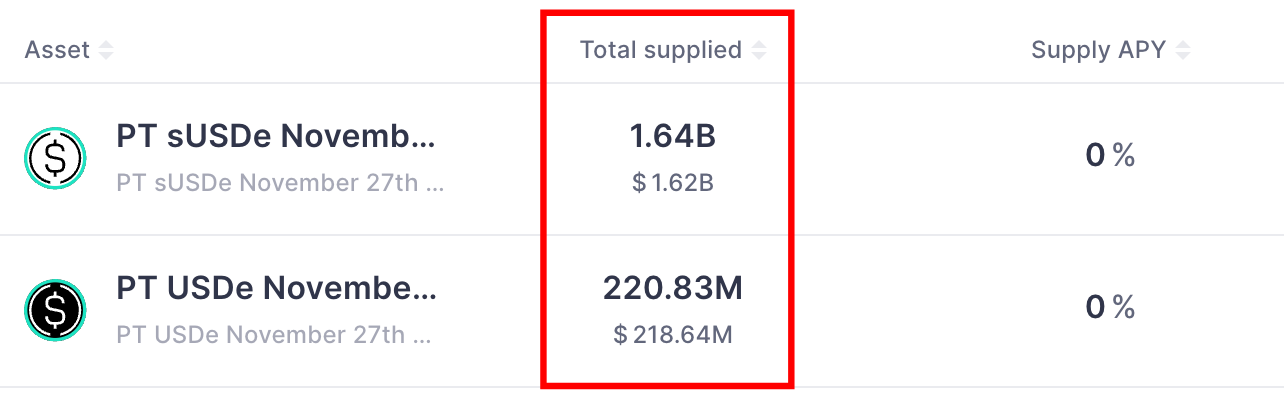Screen dimensions: 1284x404
Task: Sort by the Total supplied column label
Action: coord(661,50)
